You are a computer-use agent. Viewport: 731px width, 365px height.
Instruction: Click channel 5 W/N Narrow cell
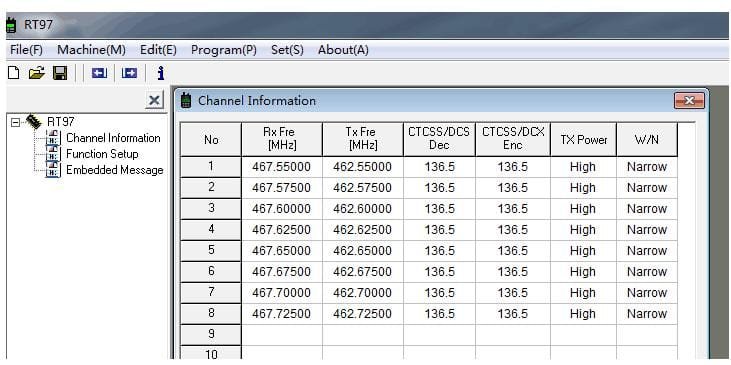point(647,251)
